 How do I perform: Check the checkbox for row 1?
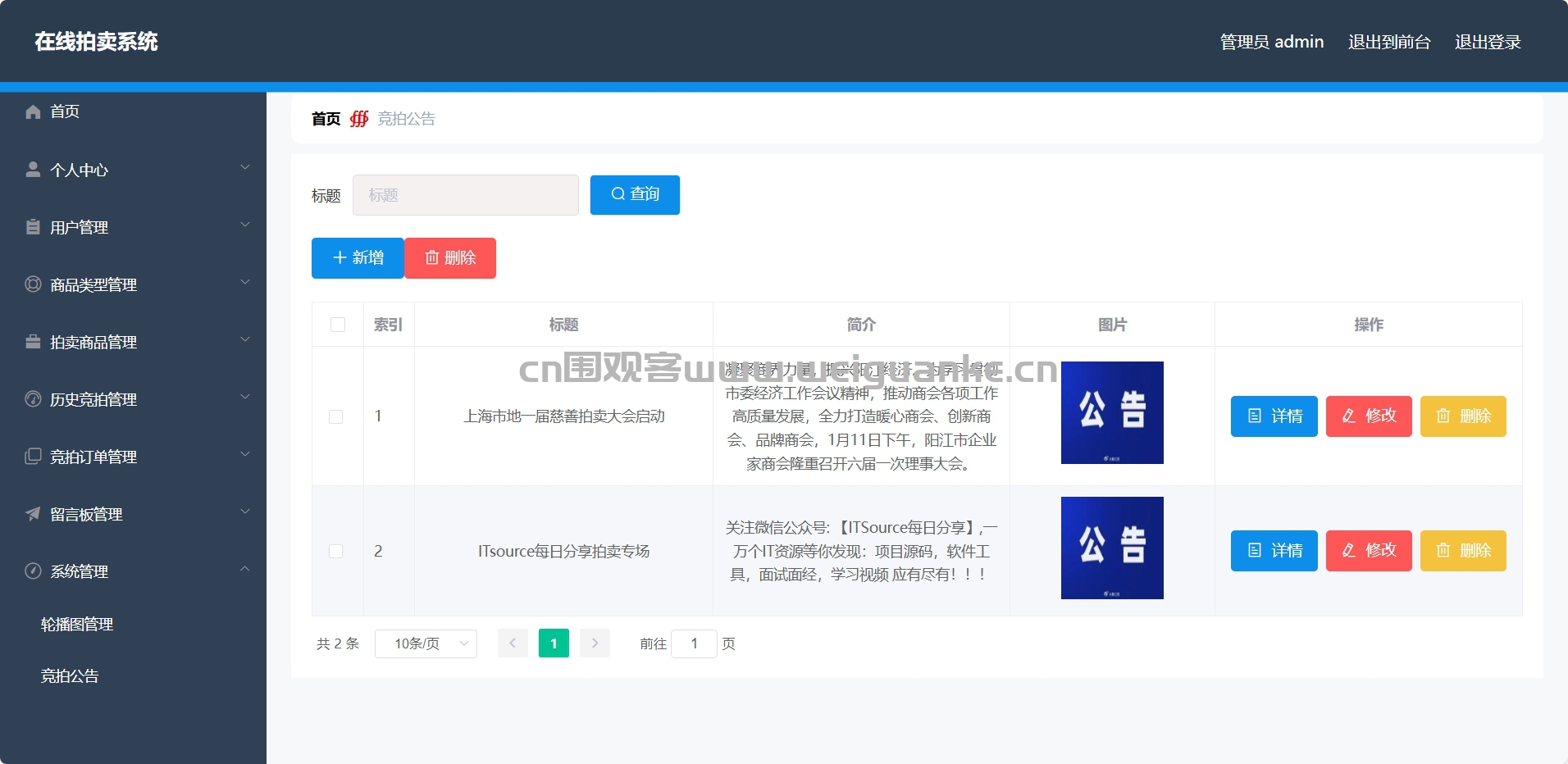[x=336, y=416]
